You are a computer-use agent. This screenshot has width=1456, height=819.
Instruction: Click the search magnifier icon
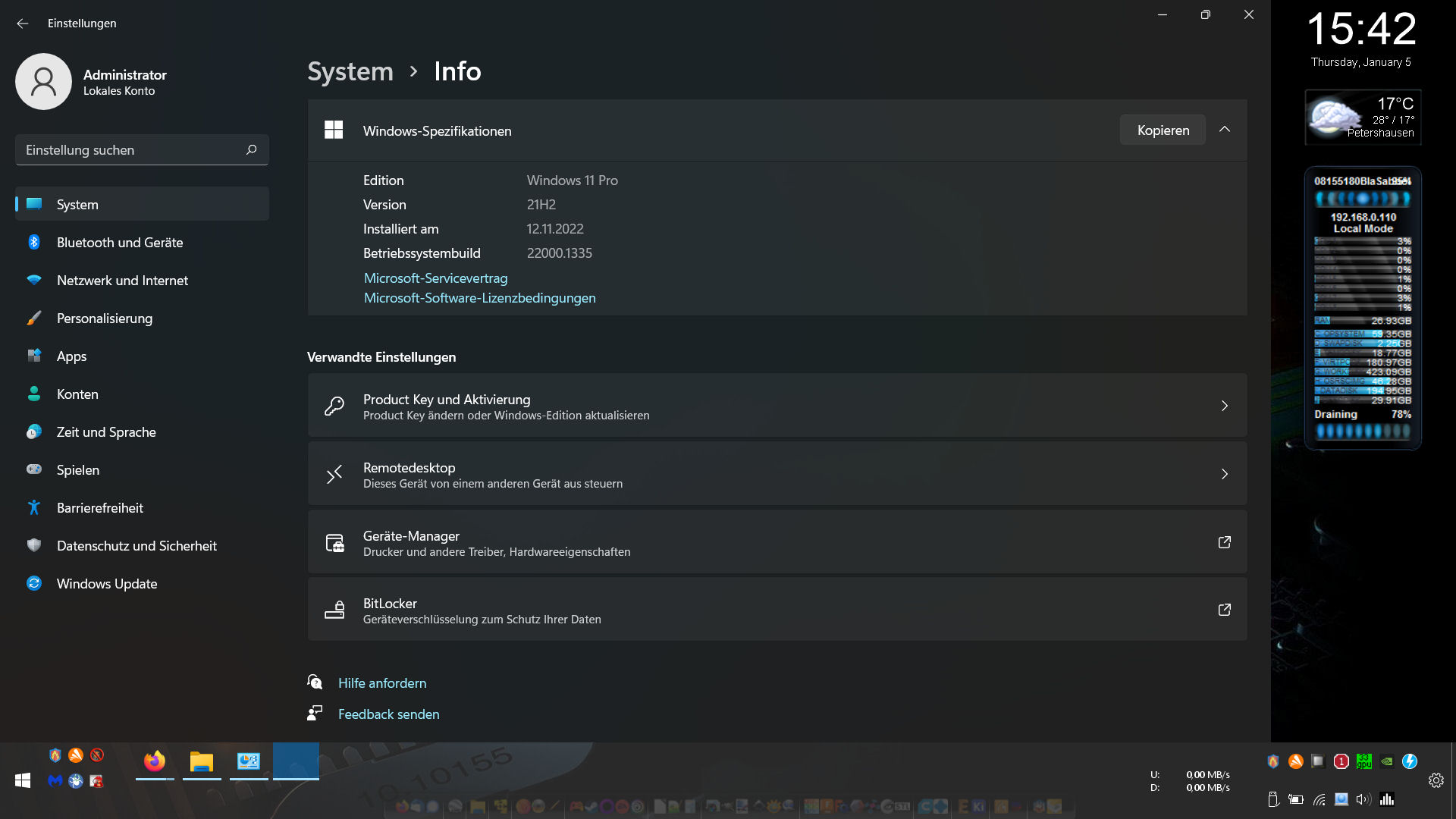click(252, 150)
